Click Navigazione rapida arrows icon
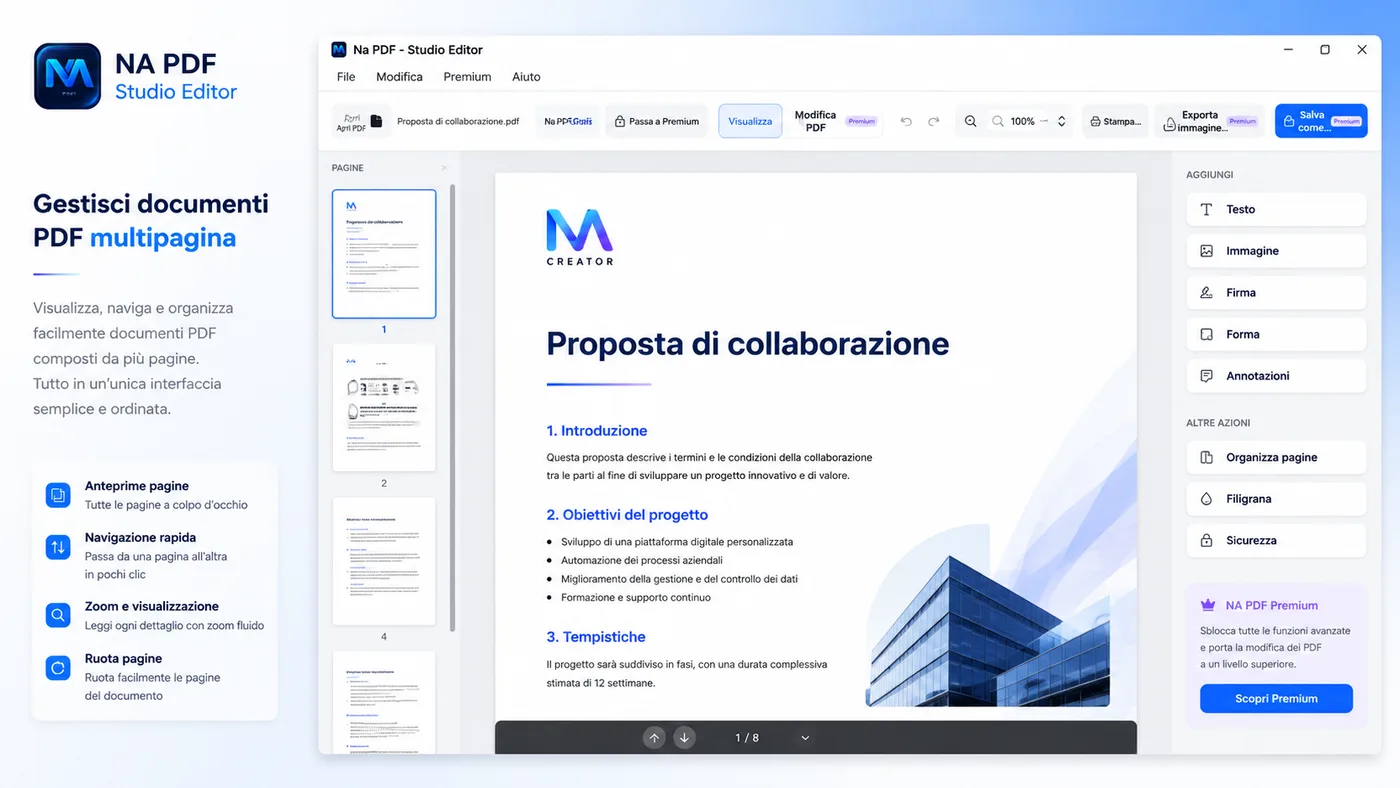1400x788 pixels. pos(58,546)
